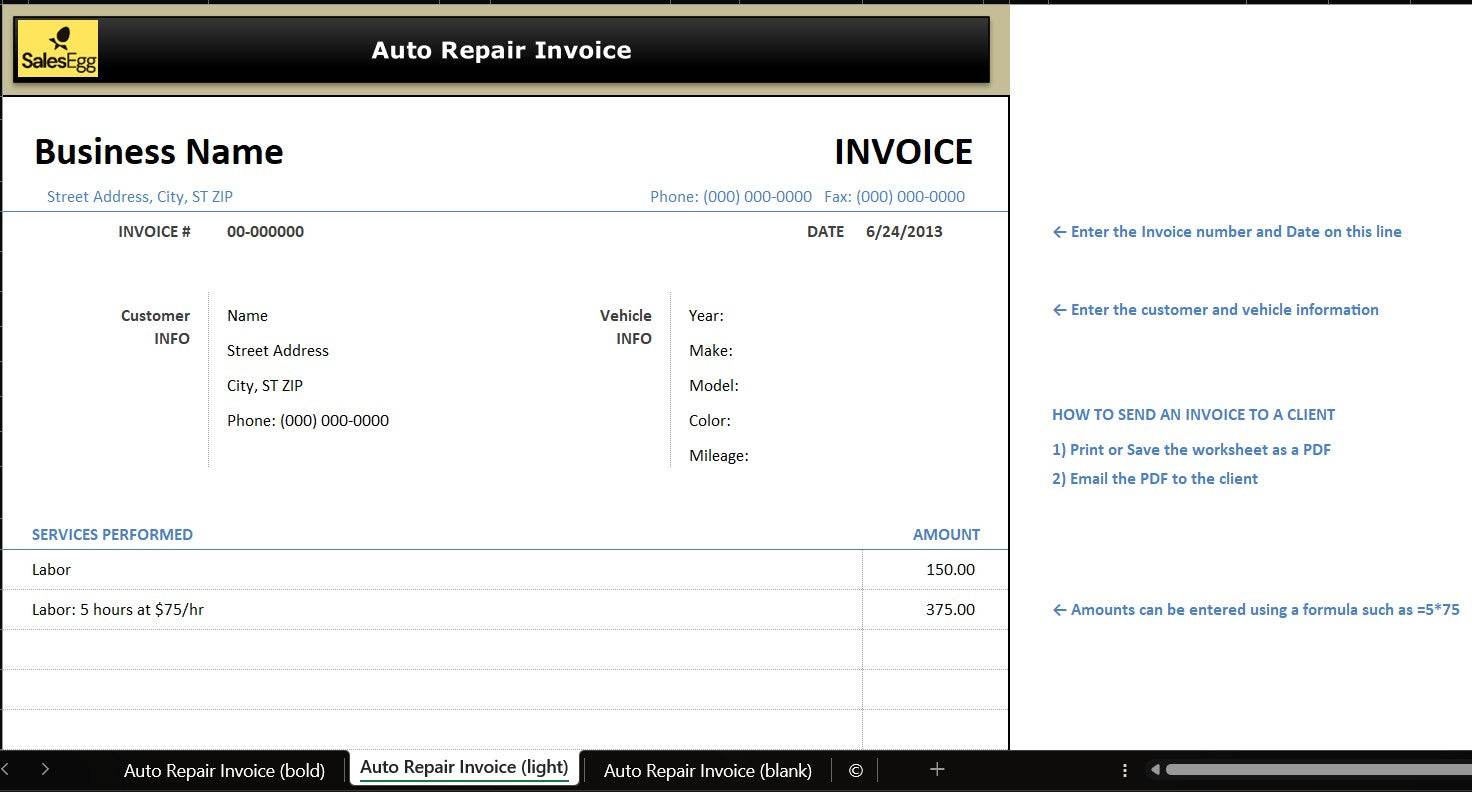Screen dimensions: 1472x792
Task: Click the three-dot tab bar options handle
Action: pos(1125,770)
